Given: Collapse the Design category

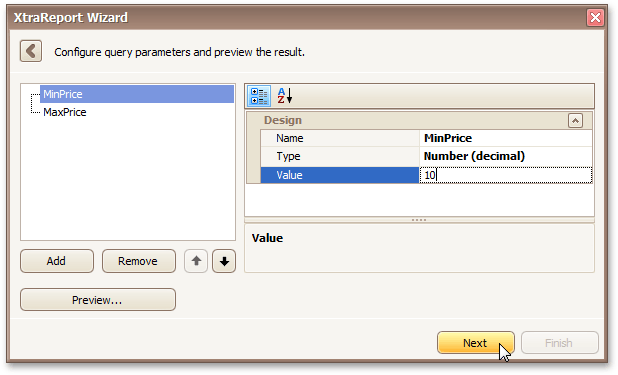Looking at the screenshot, I should click(575, 121).
